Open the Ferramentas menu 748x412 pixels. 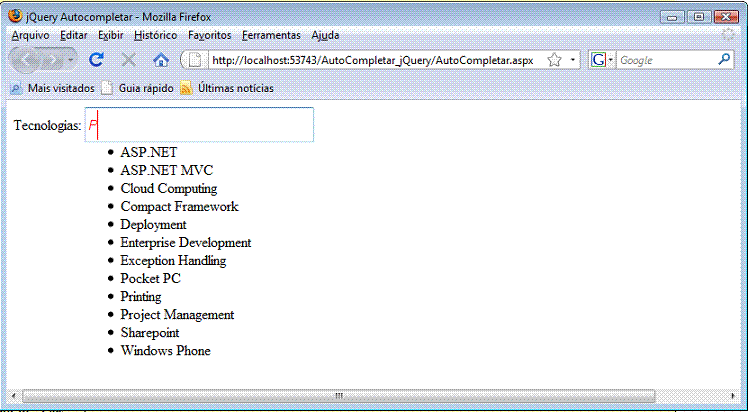click(271, 35)
